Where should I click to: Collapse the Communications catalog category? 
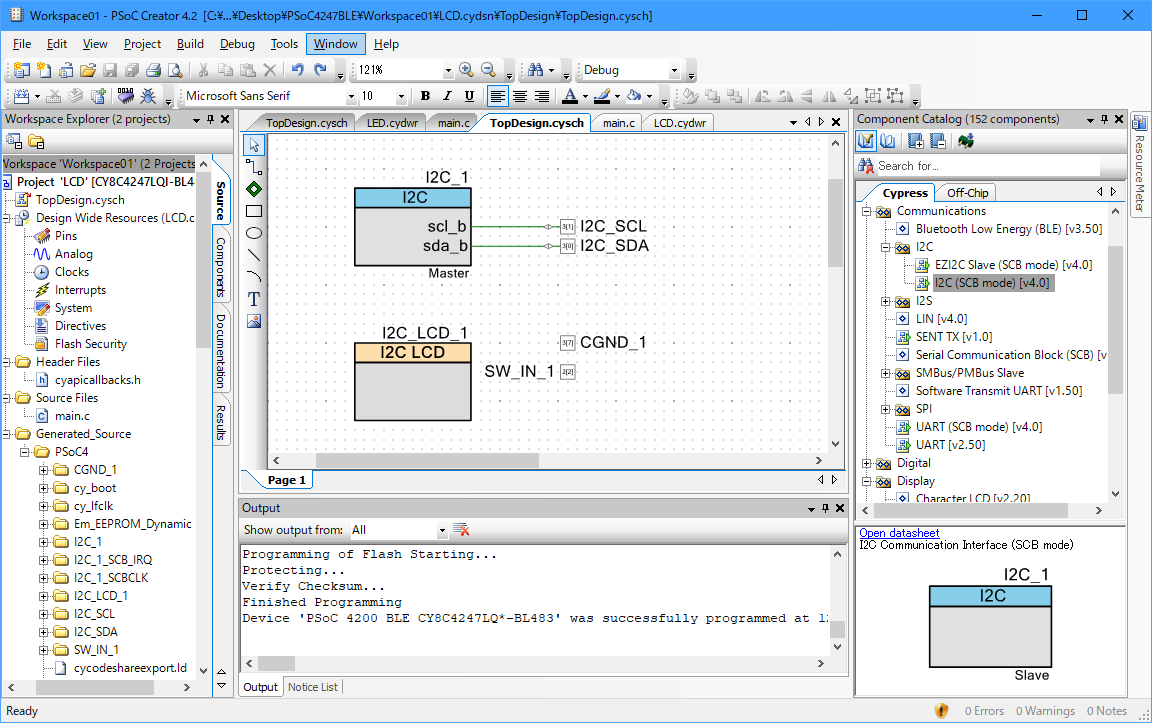coord(866,211)
